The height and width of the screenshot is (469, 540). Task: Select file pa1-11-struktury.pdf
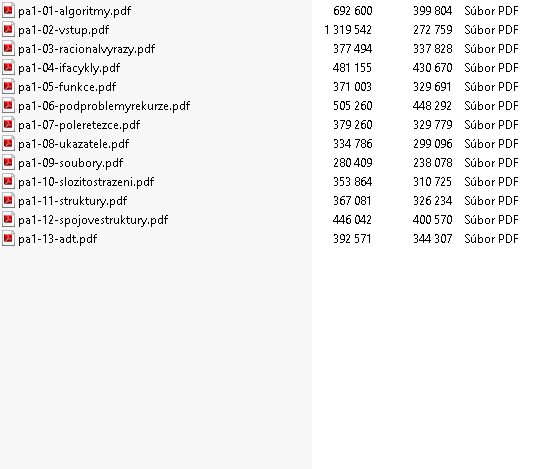pos(73,201)
